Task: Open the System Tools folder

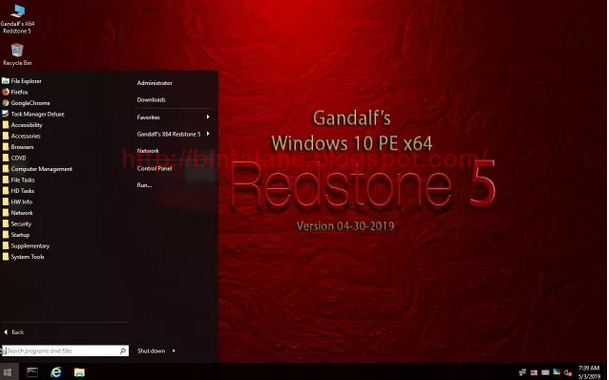Action: tap(23, 256)
